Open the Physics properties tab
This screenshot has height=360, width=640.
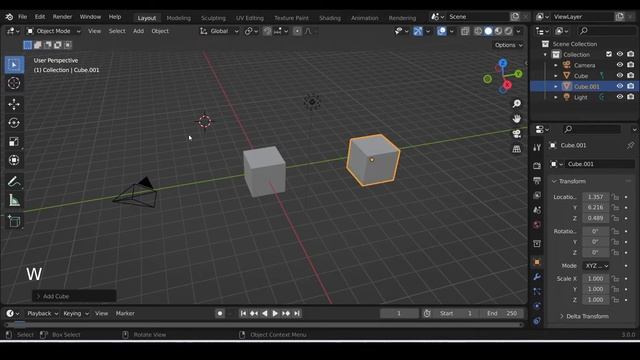coord(537,306)
